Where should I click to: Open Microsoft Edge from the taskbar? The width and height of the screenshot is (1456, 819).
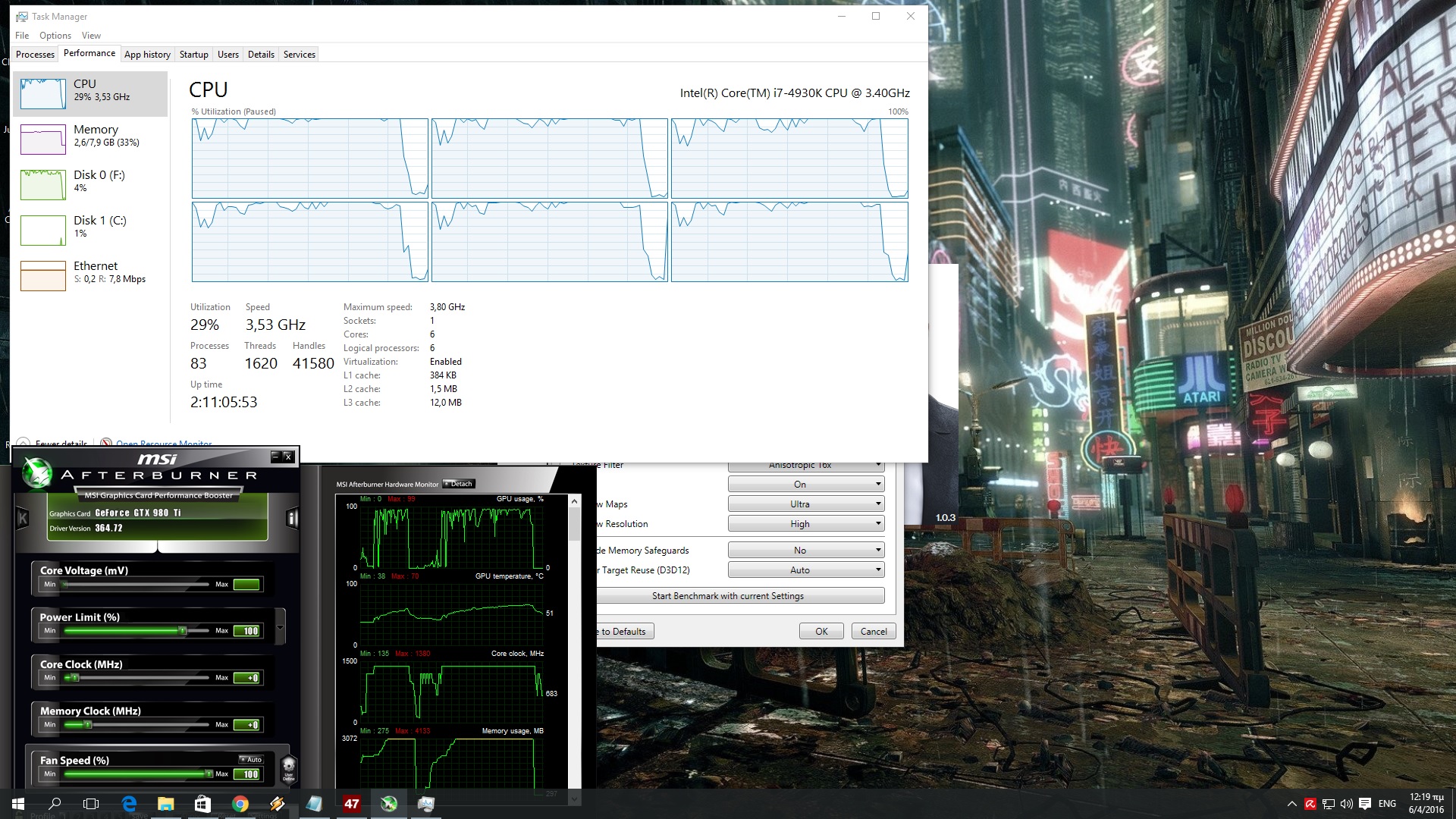pyautogui.click(x=129, y=804)
